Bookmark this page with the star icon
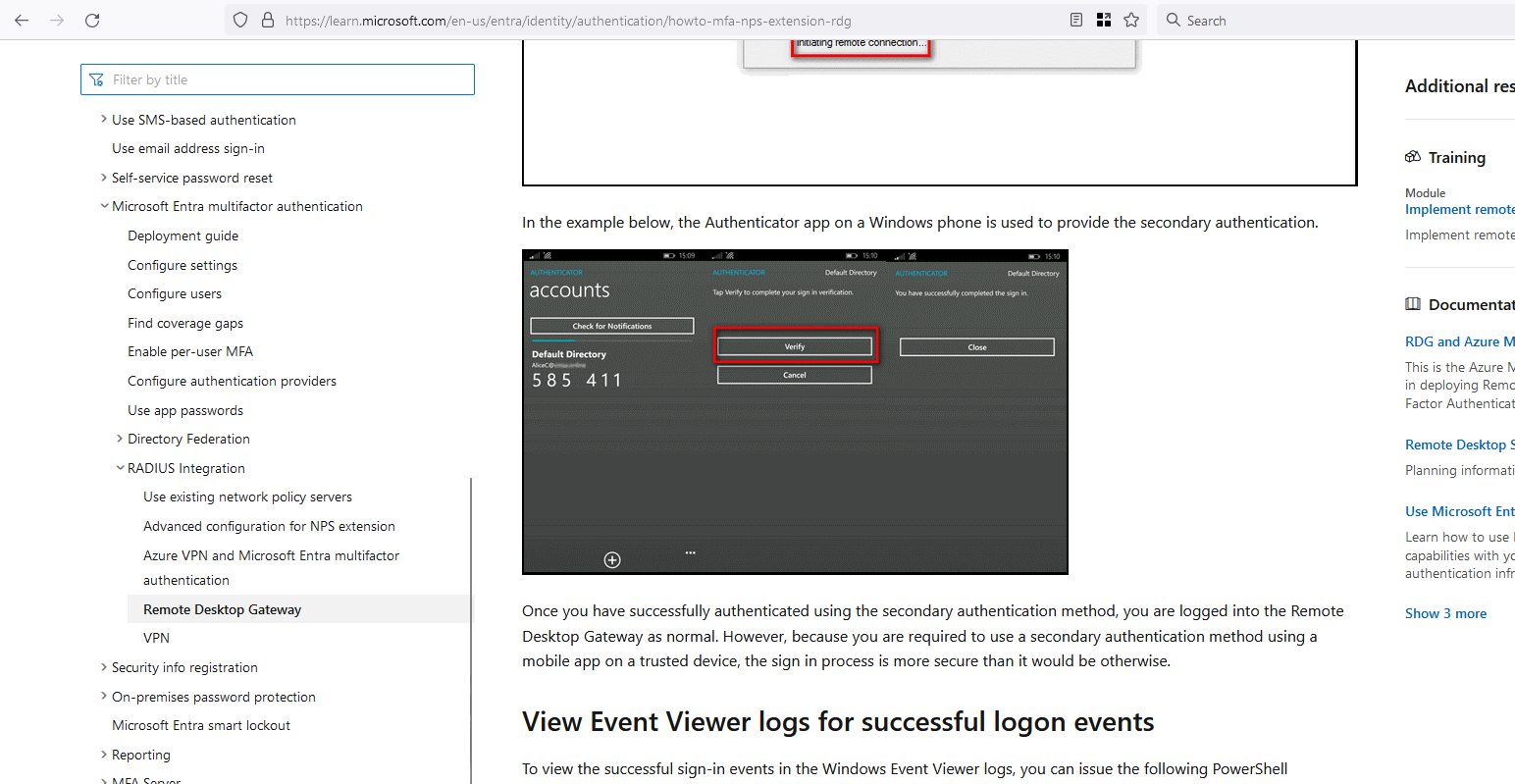 pyautogui.click(x=1131, y=20)
